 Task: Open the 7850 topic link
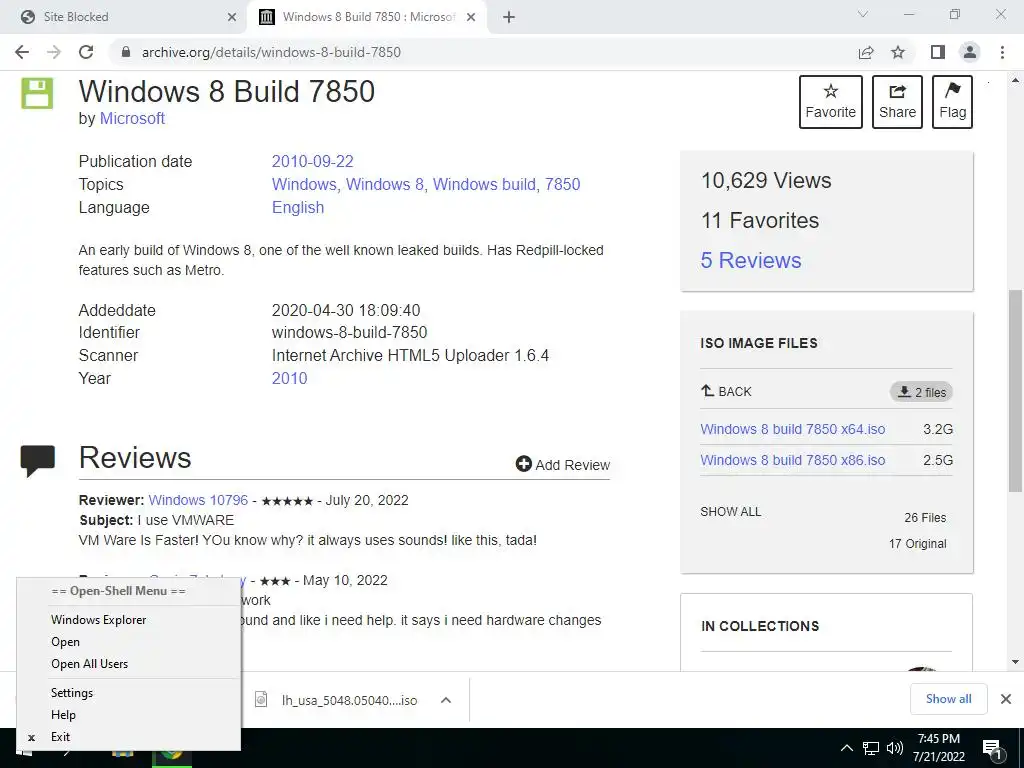[562, 184]
